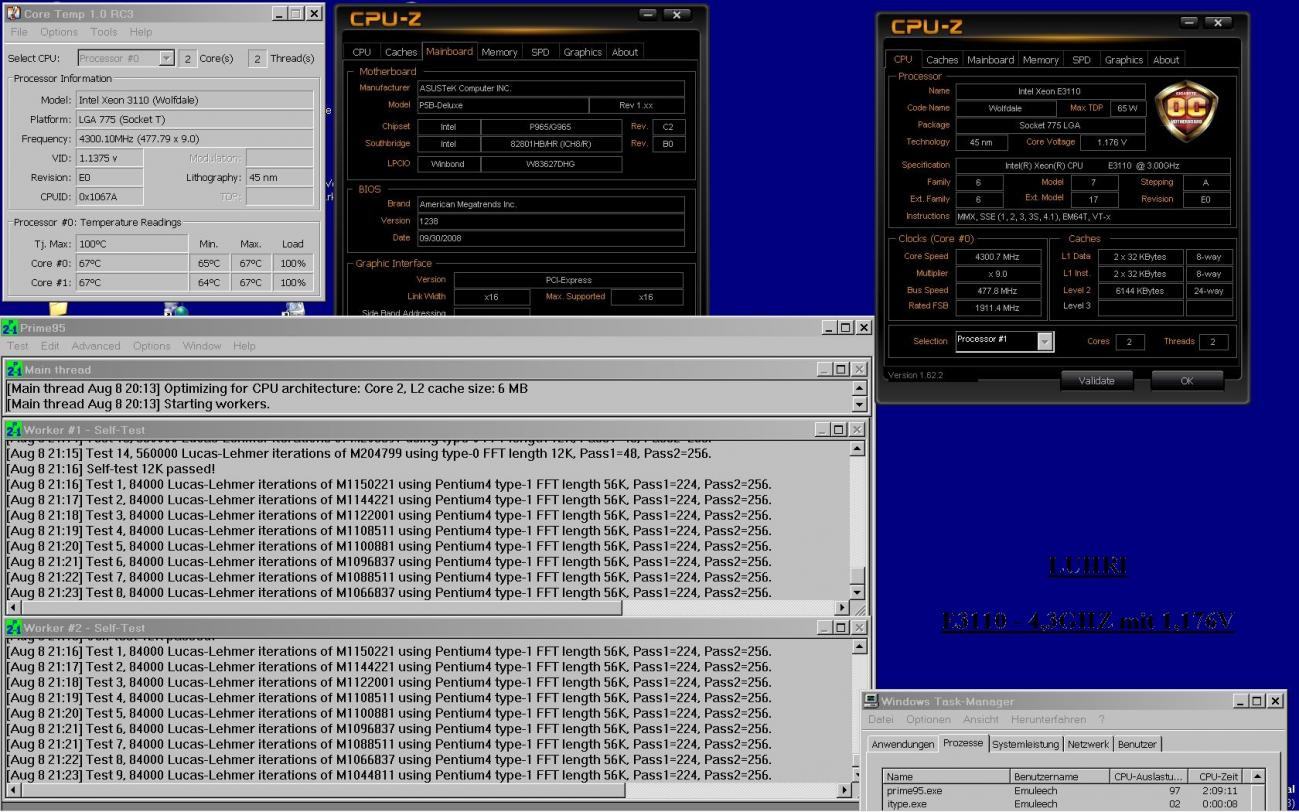Click vertical scrollbar of Worker #1 window
The width and height of the screenshot is (1299, 812).
(x=858, y=520)
